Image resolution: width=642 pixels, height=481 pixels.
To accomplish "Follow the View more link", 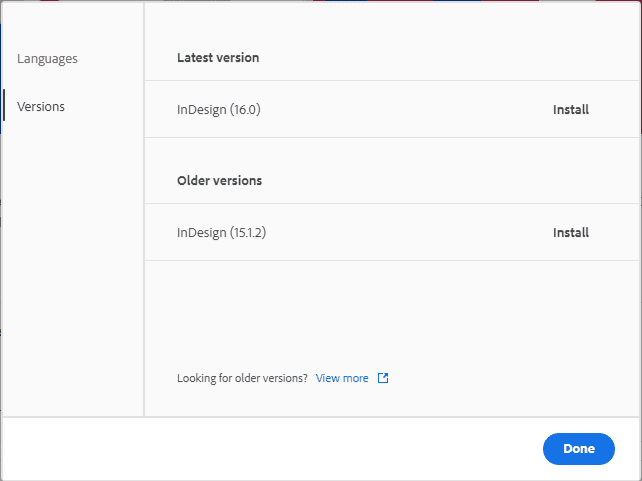I will pos(342,378).
